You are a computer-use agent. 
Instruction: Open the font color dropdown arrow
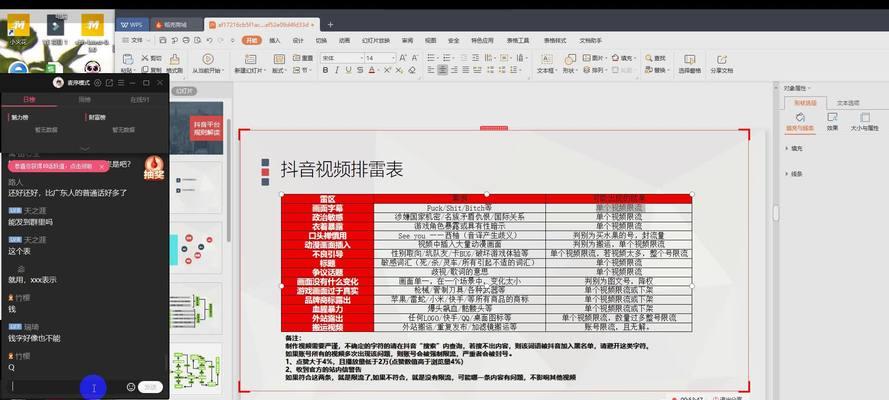378,70
